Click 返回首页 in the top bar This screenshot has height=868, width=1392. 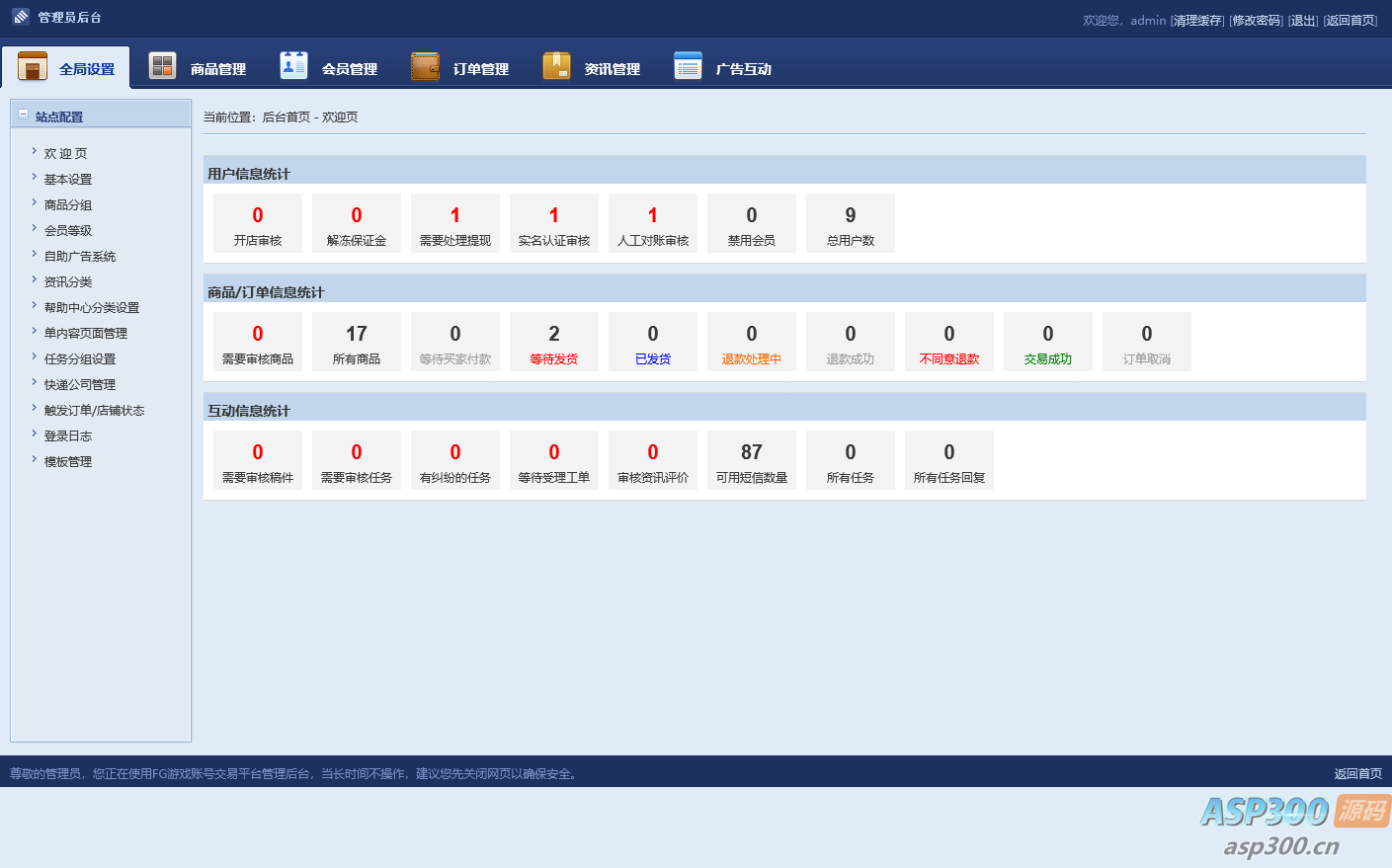coord(1351,21)
